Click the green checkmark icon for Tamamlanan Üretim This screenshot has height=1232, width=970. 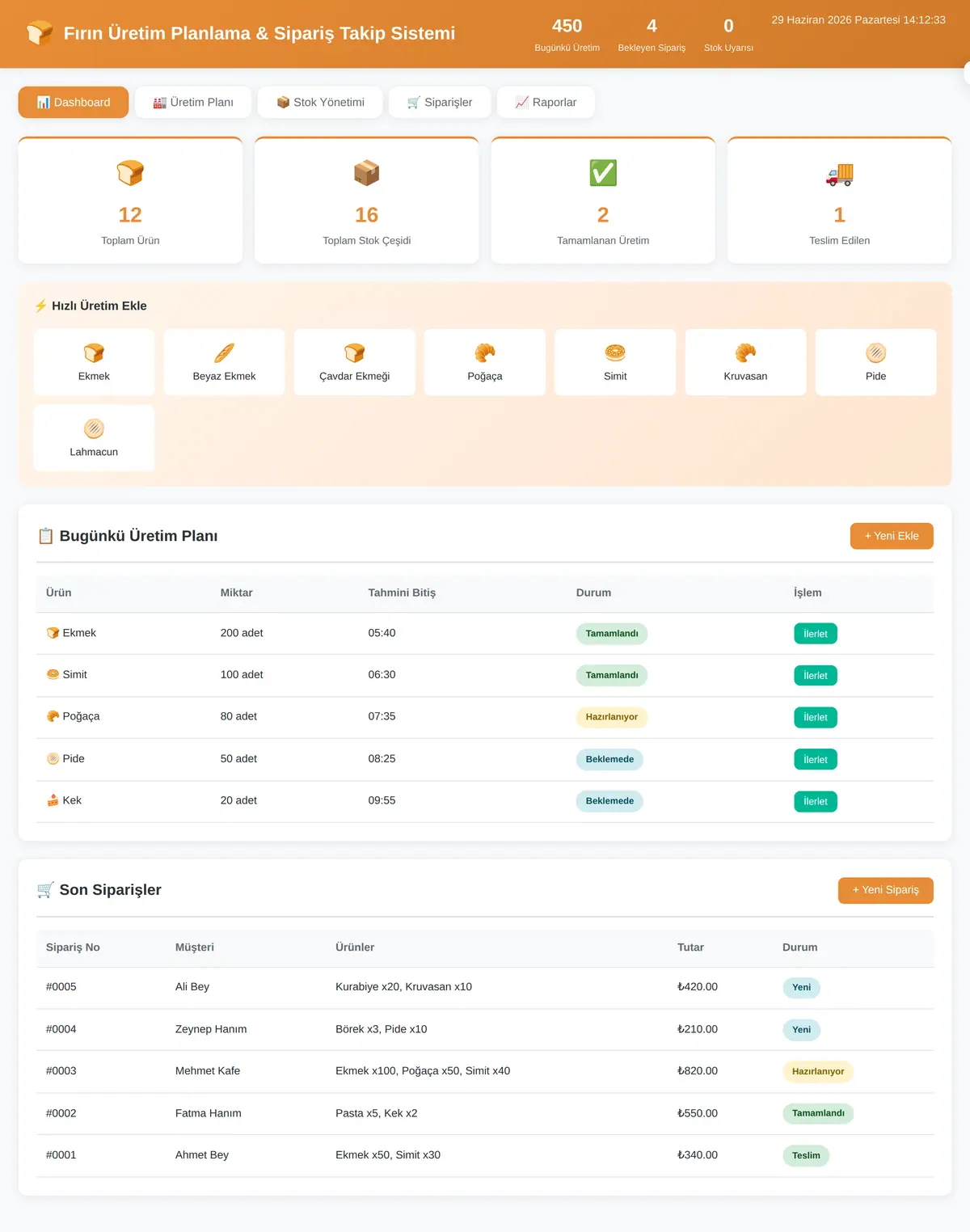pos(603,173)
